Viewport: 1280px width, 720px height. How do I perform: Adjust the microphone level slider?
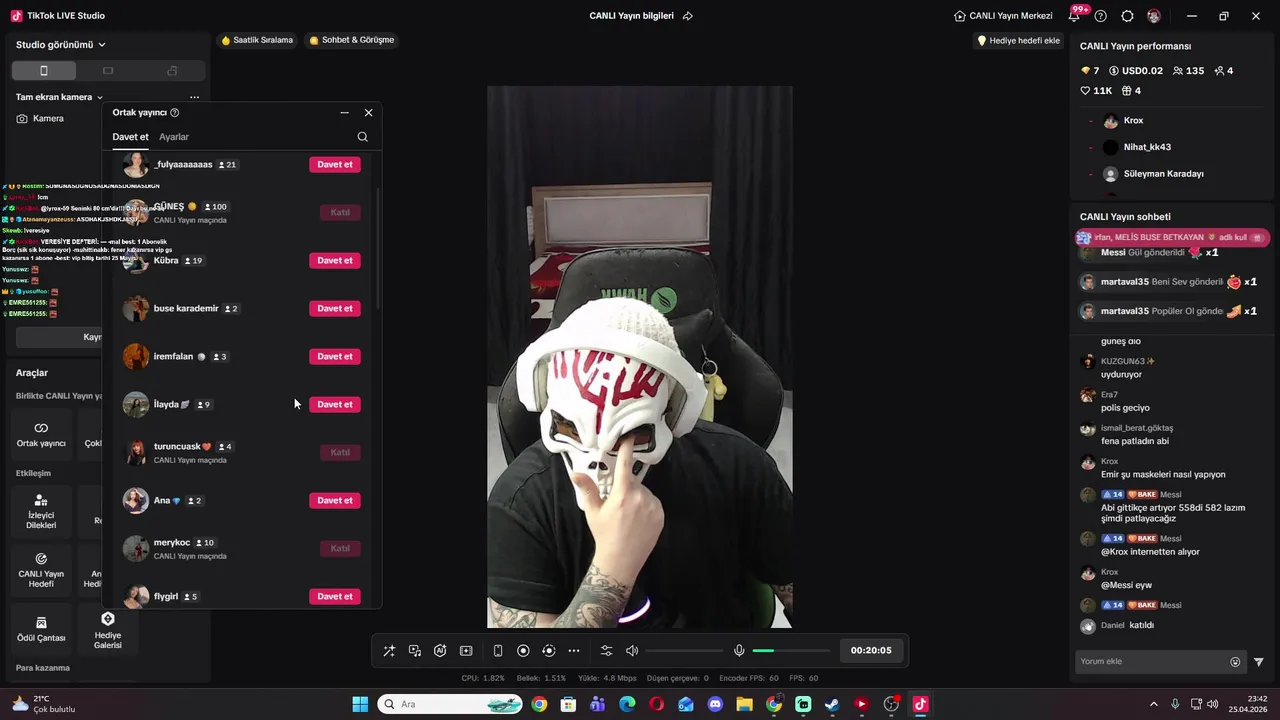click(x=791, y=651)
